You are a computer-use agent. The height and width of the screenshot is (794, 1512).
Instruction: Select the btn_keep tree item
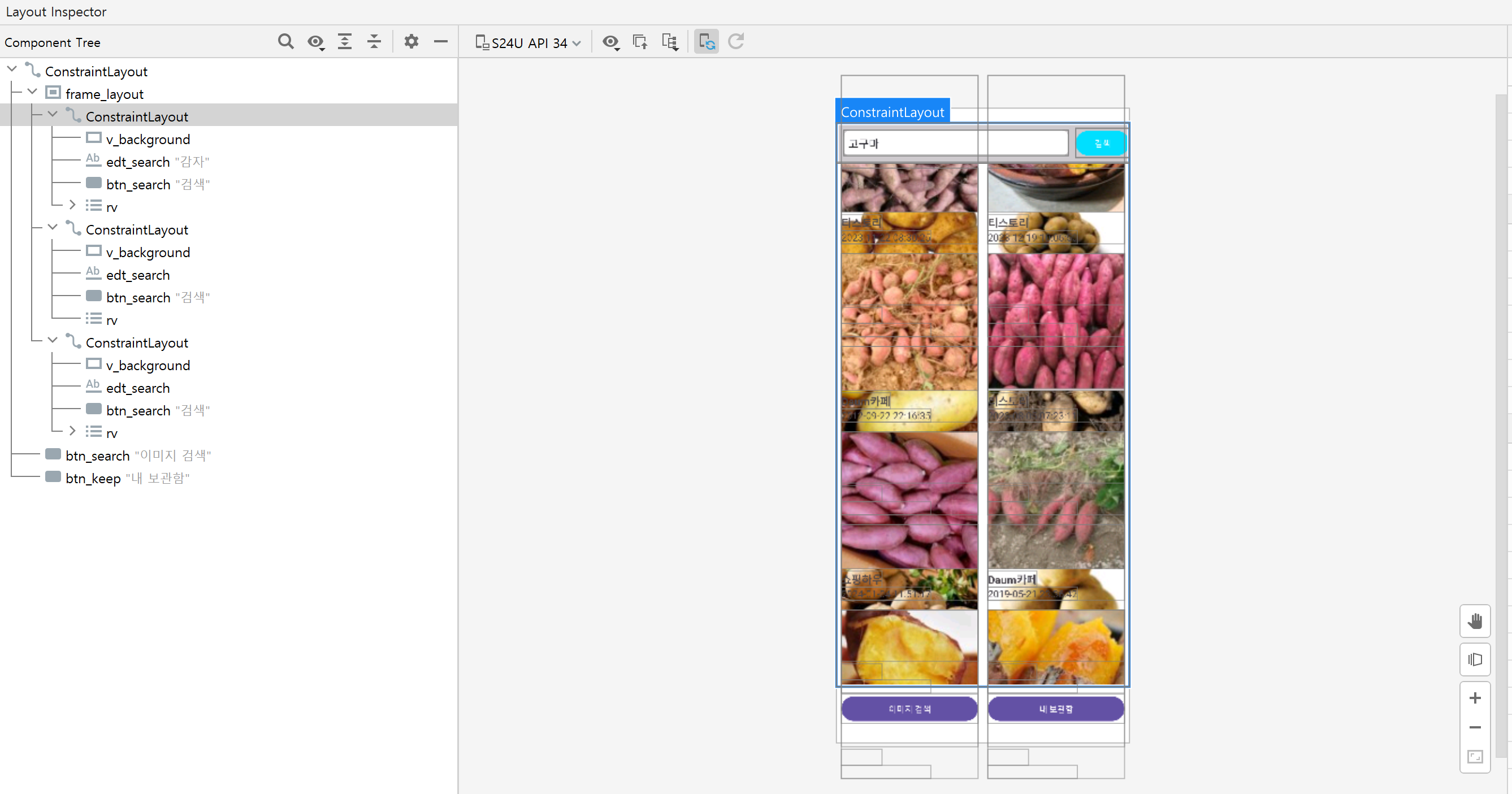pos(93,478)
